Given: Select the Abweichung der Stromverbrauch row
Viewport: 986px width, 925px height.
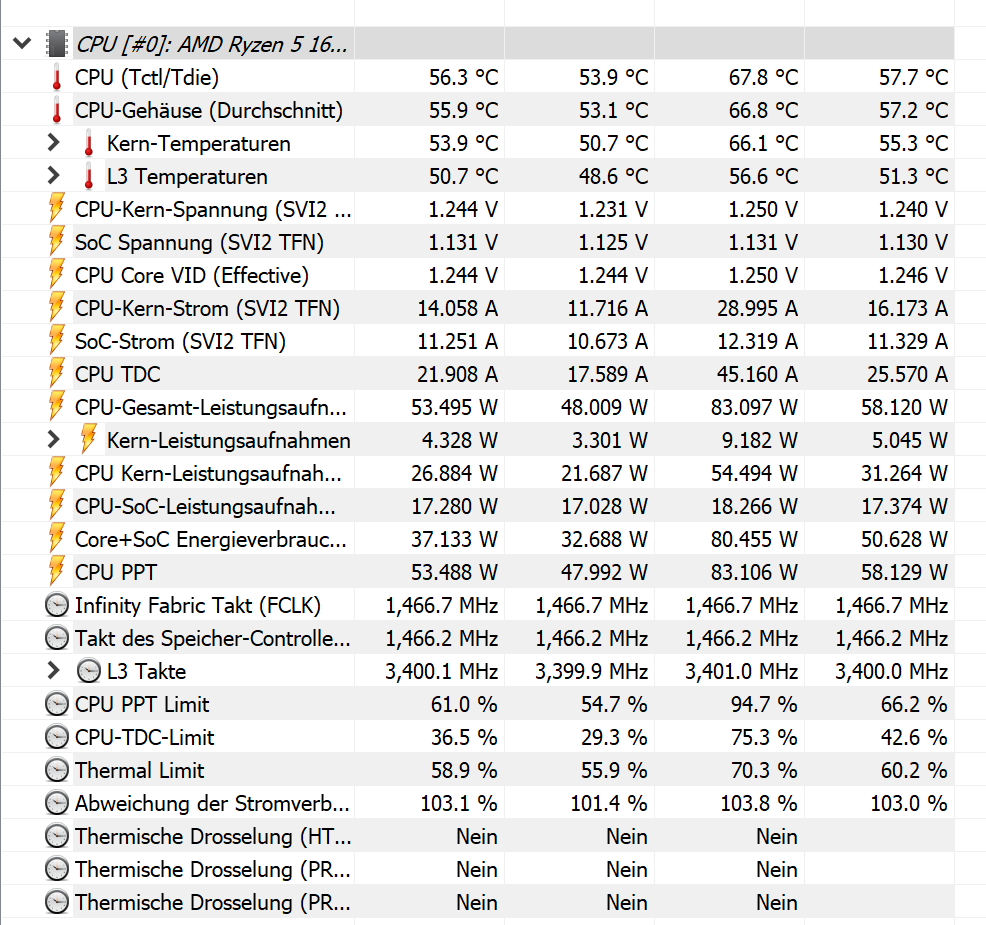Looking at the screenshot, I should coord(478,803).
